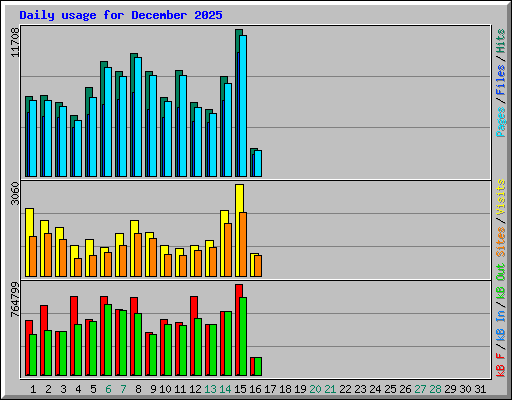Click day 18 on the x-axis
Viewport: 512px width, 400px height.
[285, 389]
